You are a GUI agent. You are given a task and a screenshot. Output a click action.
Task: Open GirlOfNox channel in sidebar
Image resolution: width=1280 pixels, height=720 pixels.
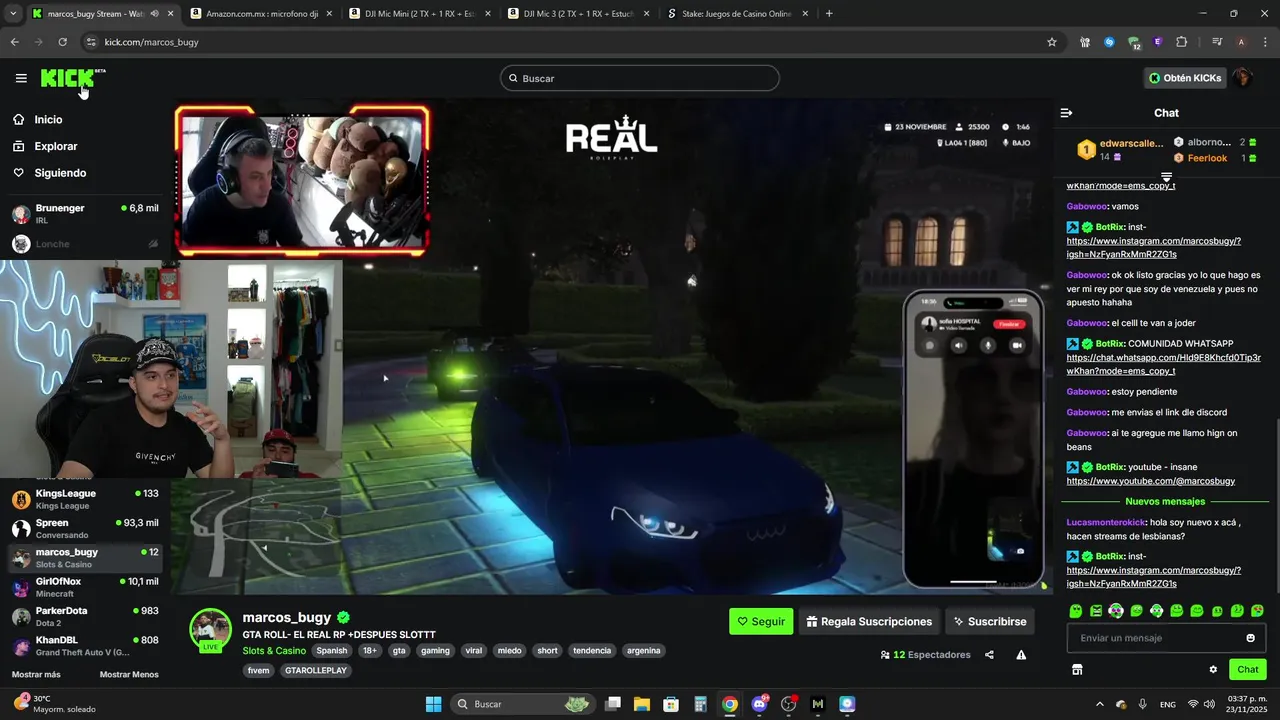point(85,587)
